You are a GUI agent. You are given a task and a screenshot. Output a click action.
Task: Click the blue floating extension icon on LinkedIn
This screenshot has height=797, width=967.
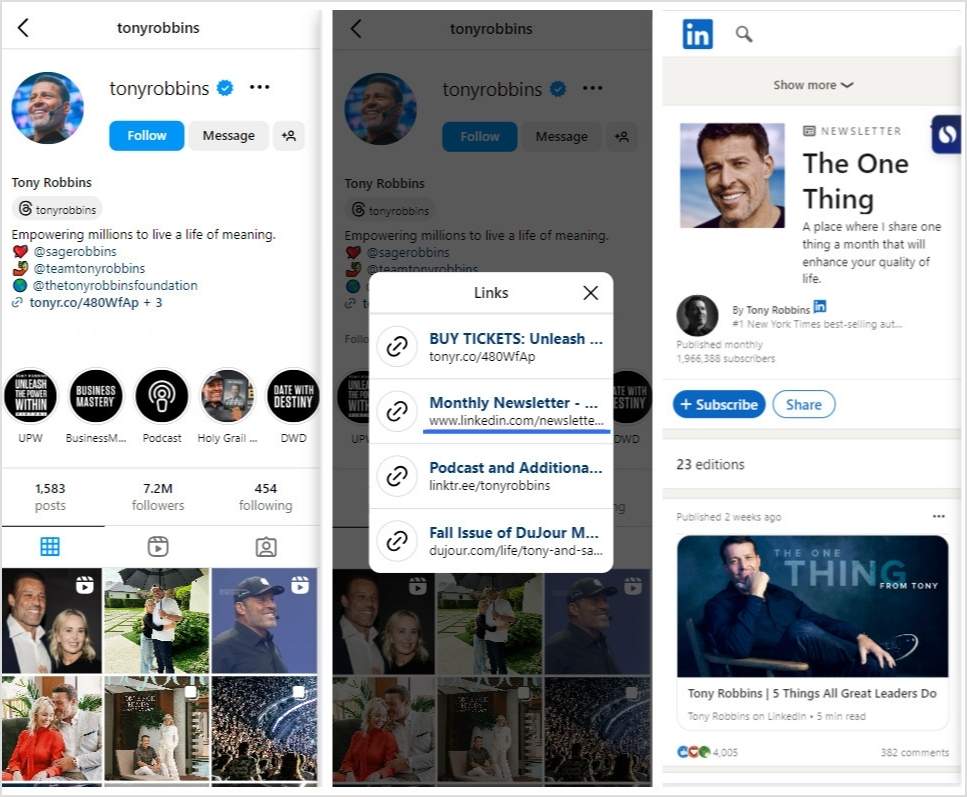tap(946, 134)
